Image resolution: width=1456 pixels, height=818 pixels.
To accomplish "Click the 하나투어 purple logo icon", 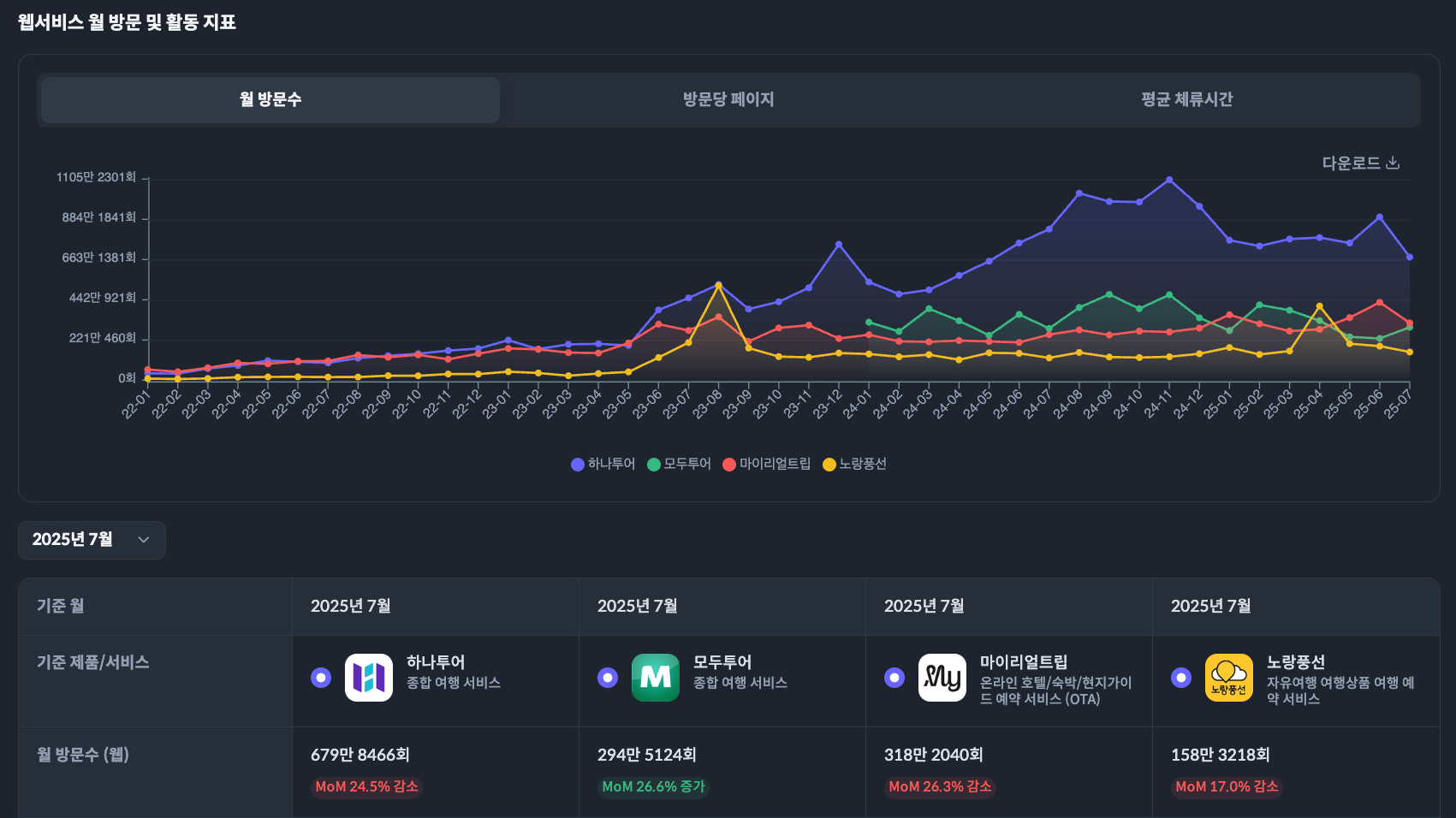I will pos(368,677).
